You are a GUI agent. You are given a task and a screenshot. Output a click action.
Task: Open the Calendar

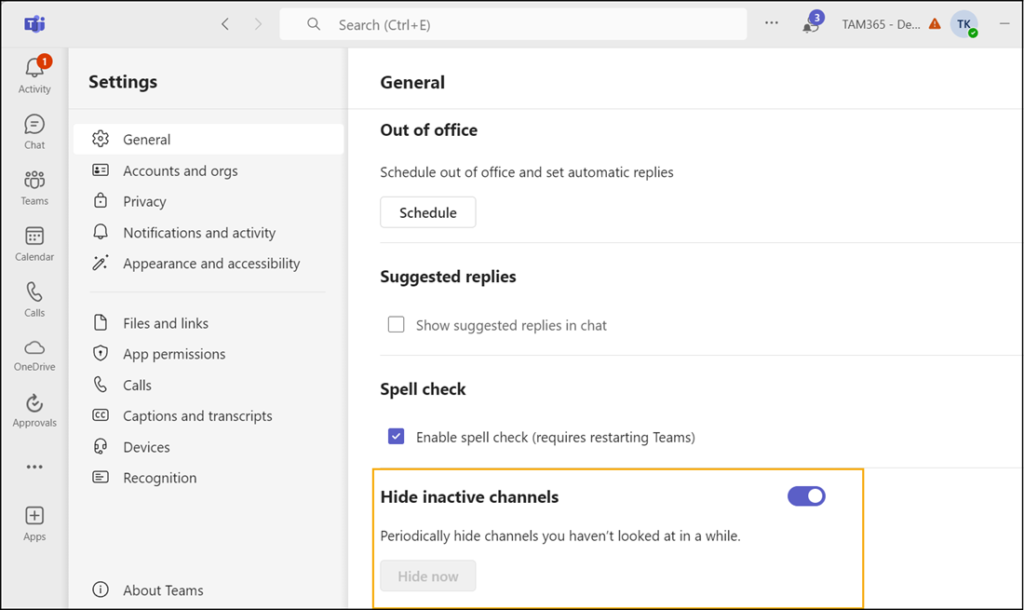click(33, 242)
